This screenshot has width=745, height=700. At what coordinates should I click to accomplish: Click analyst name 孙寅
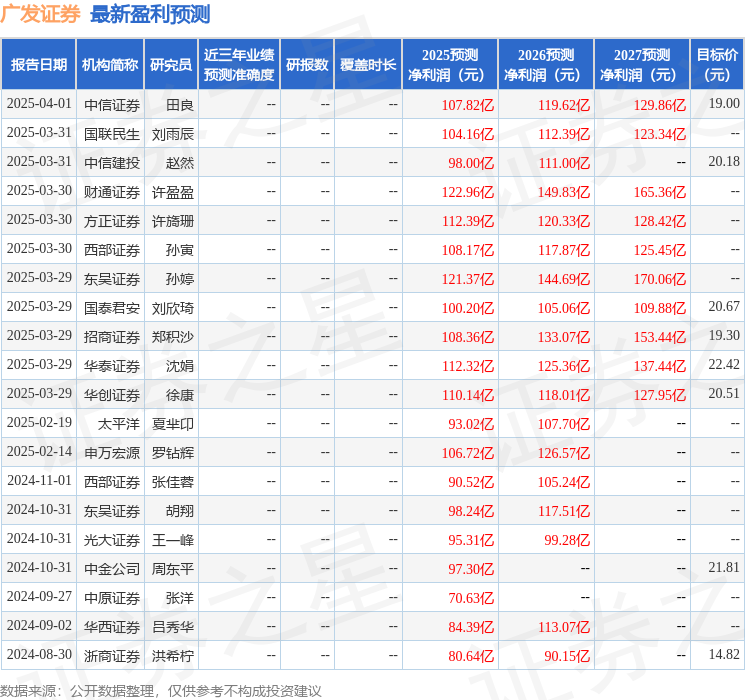coord(180,250)
